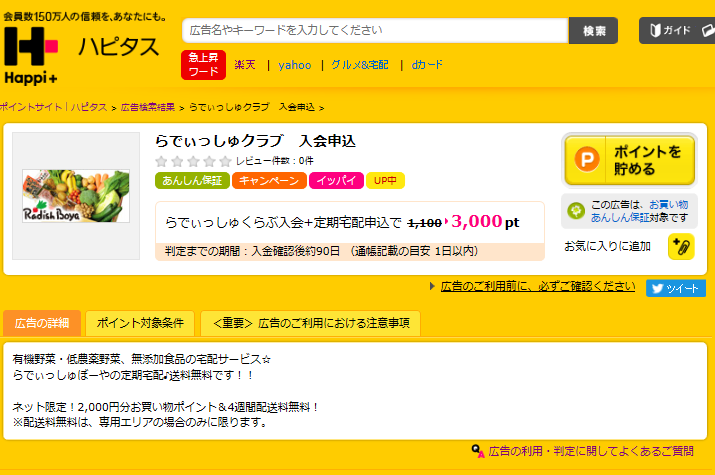
Task: Select the yahoo trending keyword
Action: 295,65
